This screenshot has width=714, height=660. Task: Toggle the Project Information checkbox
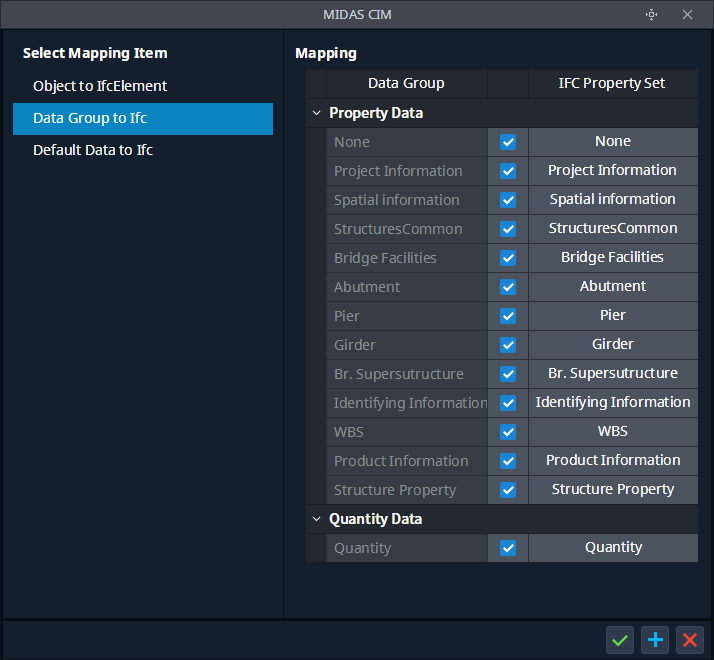(508, 171)
